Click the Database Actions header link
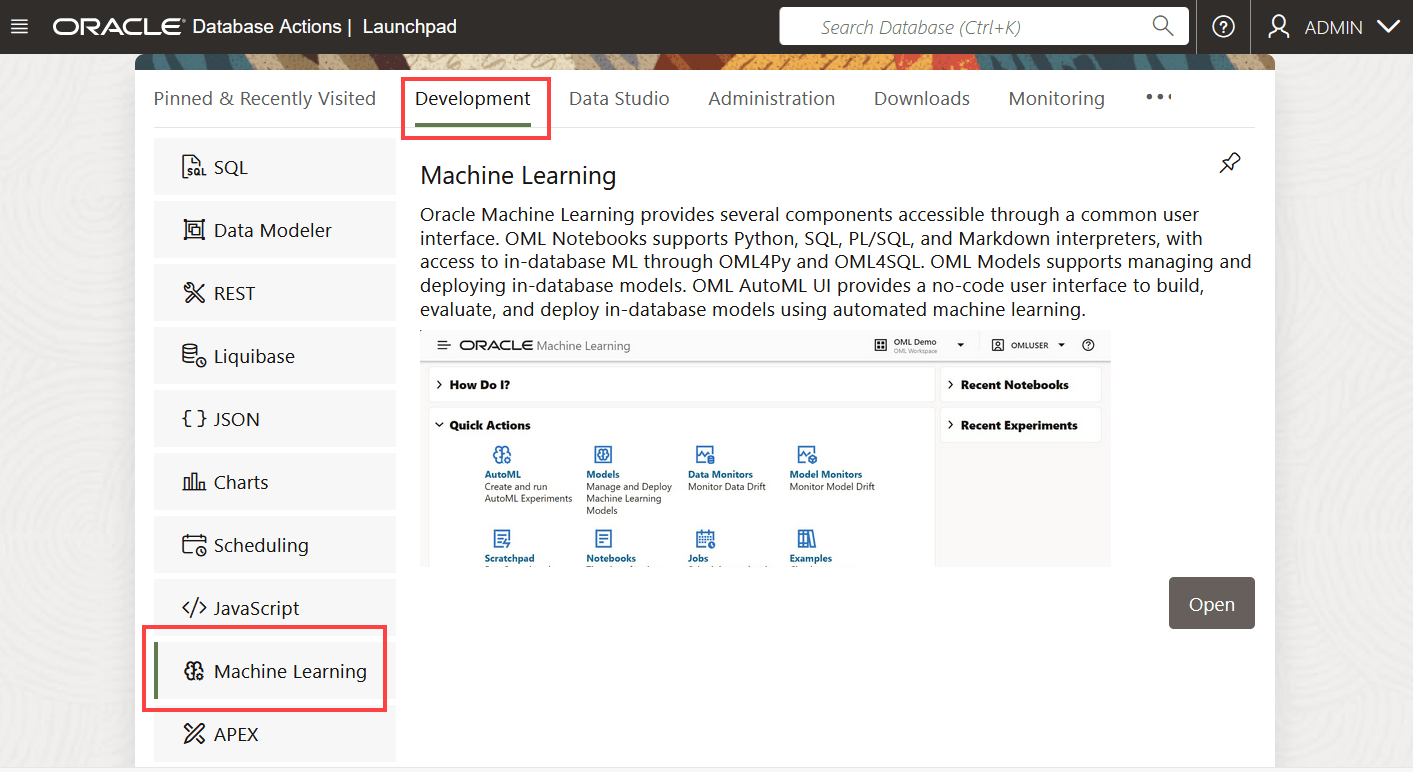The height and width of the screenshot is (772, 1413). 267,27
